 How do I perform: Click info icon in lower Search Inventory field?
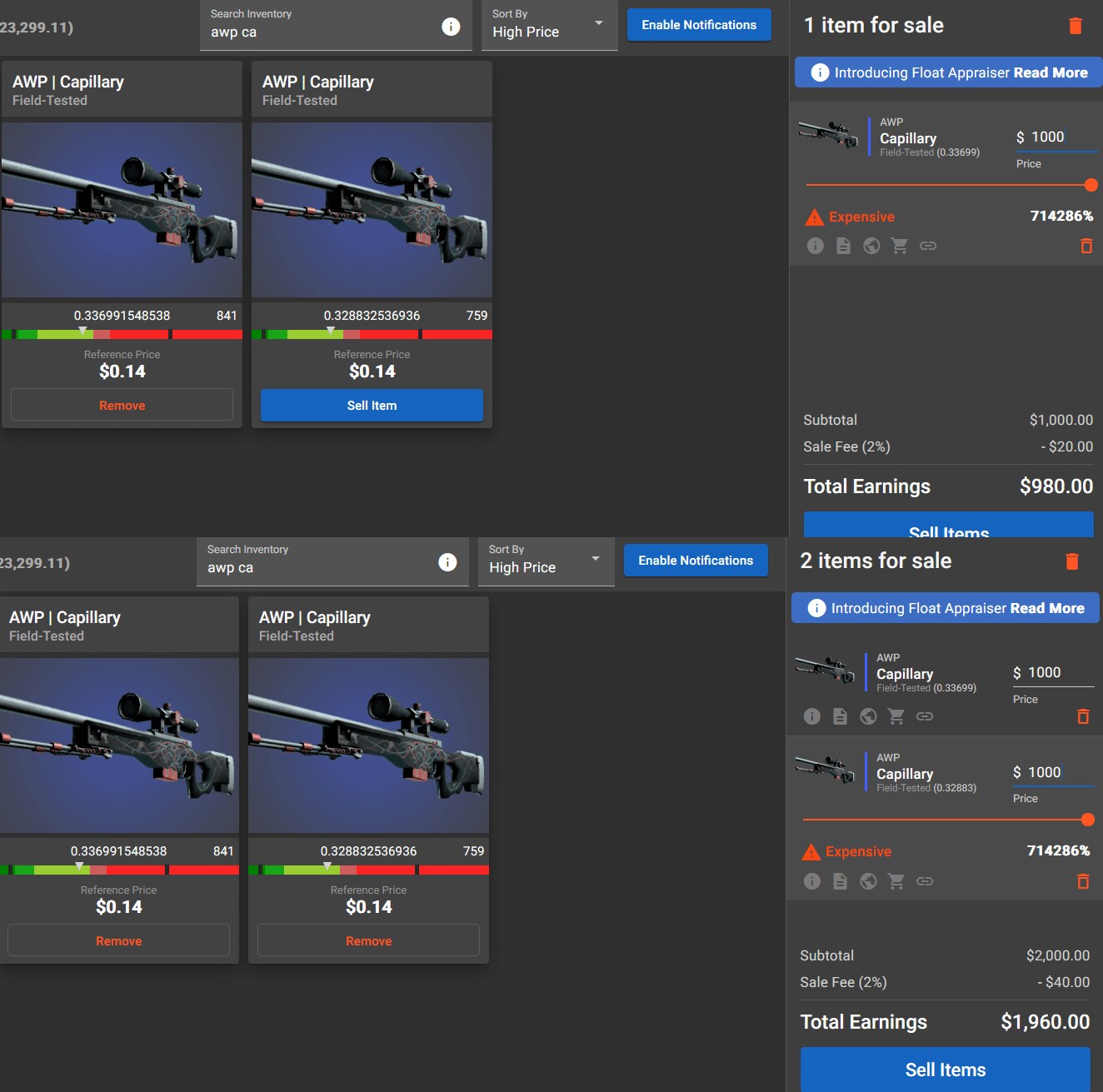pyautogui.click(x=447, y=562)
